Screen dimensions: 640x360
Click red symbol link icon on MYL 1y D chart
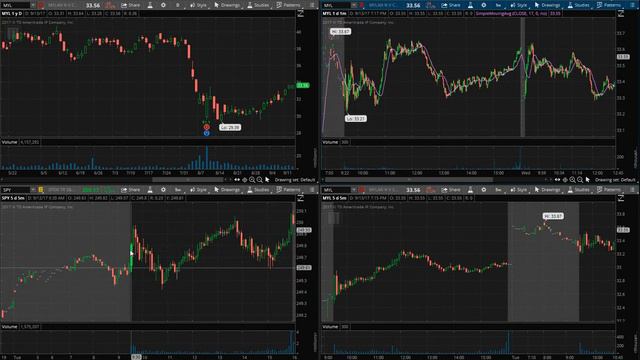point(41,5)
